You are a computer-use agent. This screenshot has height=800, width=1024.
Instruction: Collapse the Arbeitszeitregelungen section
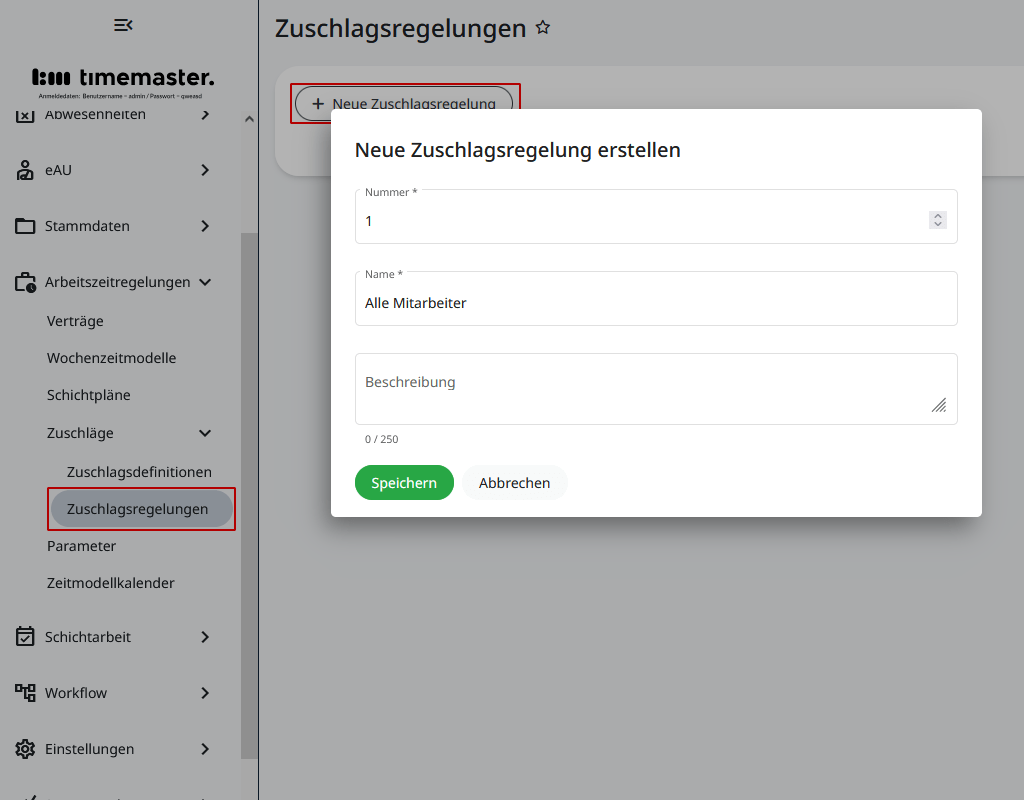click(x=205, y=282)
